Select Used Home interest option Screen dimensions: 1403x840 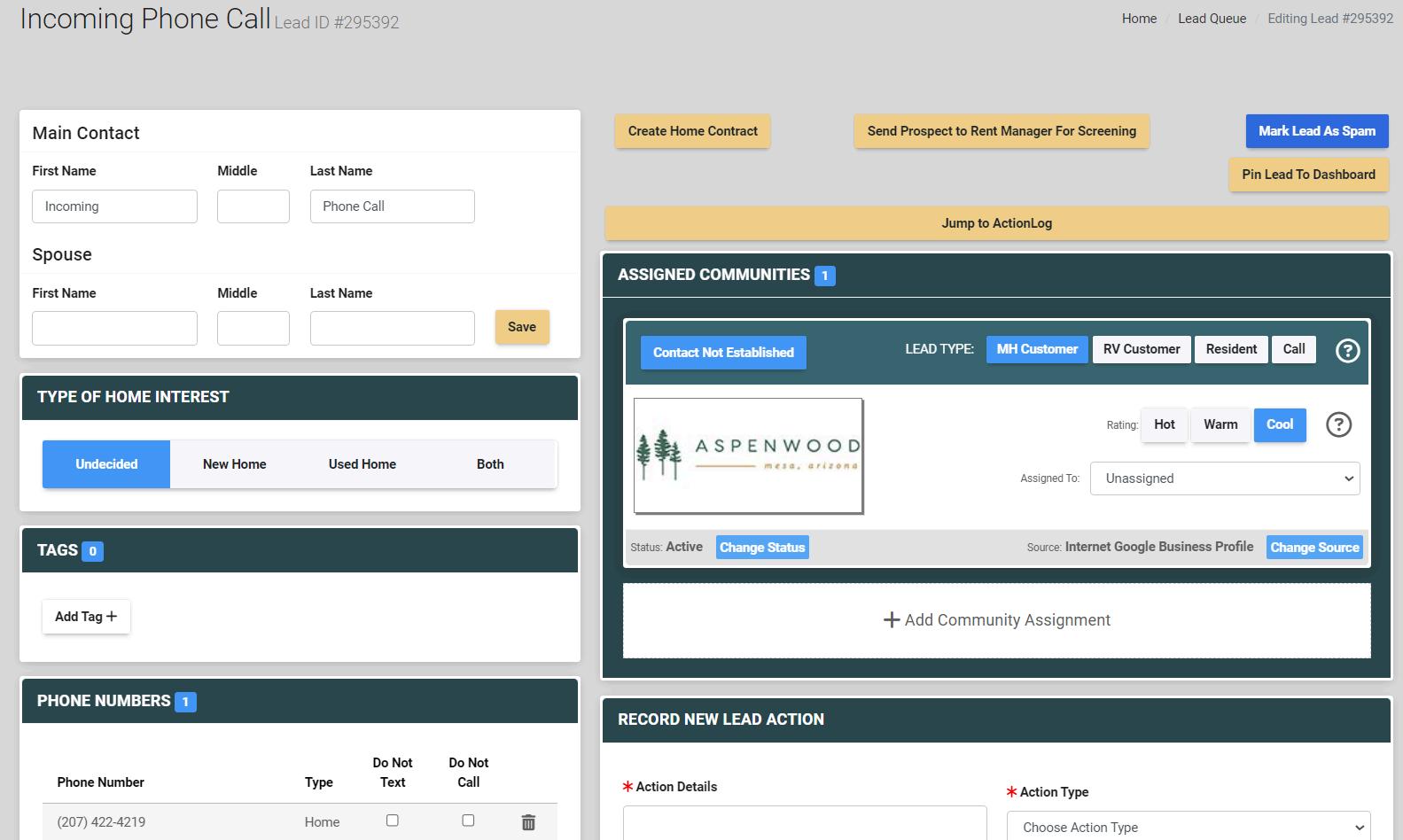click(x=362, y=464)
